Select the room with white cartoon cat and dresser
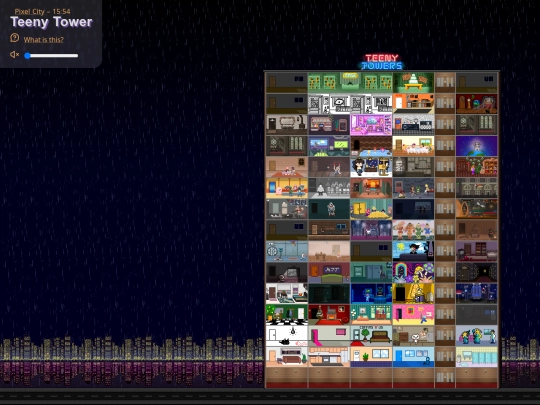Viewport: 540px width, 405px height. point(413,335)
